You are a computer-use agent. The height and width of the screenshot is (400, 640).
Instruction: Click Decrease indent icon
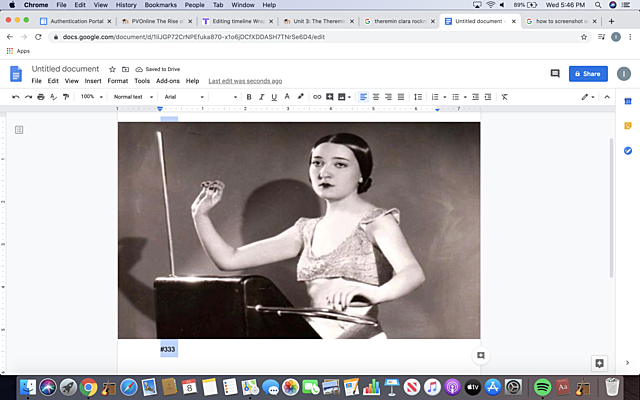[x=475, y=97]
